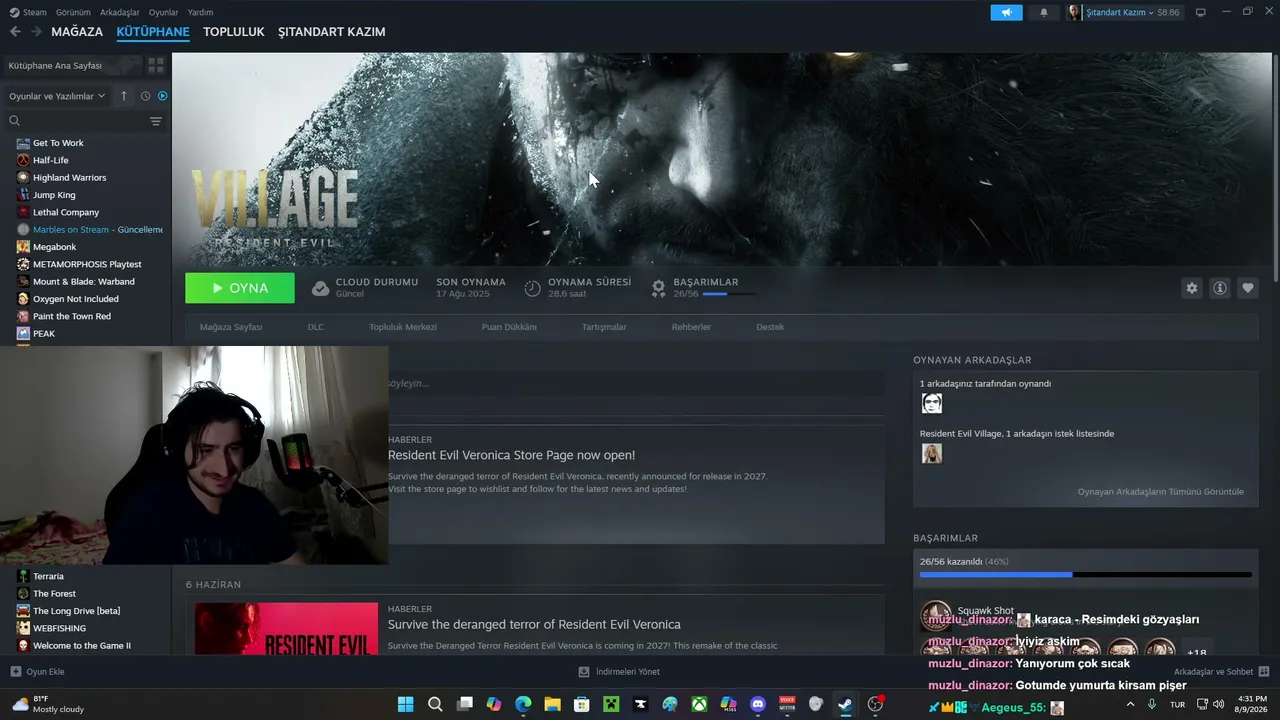Open the Oyunlar menu
Screen dimensions: 1280x720
click(164, 12)
